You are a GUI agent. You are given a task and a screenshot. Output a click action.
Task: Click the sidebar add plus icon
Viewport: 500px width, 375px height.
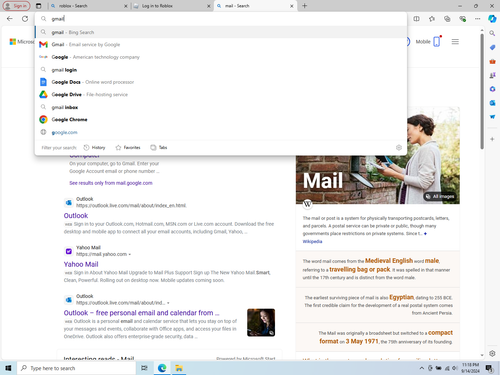pos(492,139)
